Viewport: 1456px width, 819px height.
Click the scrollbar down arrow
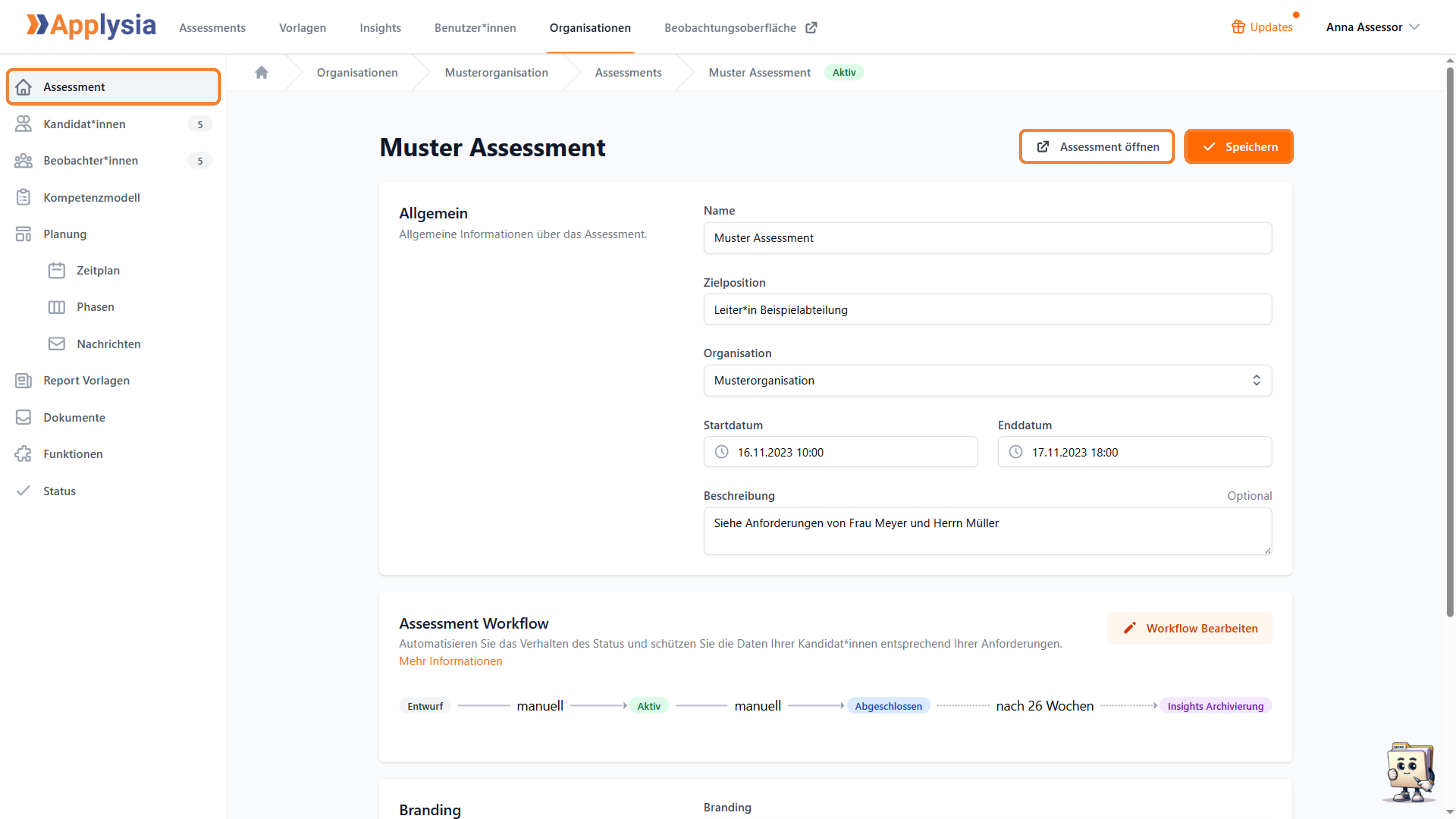(x=1450, y=812)
